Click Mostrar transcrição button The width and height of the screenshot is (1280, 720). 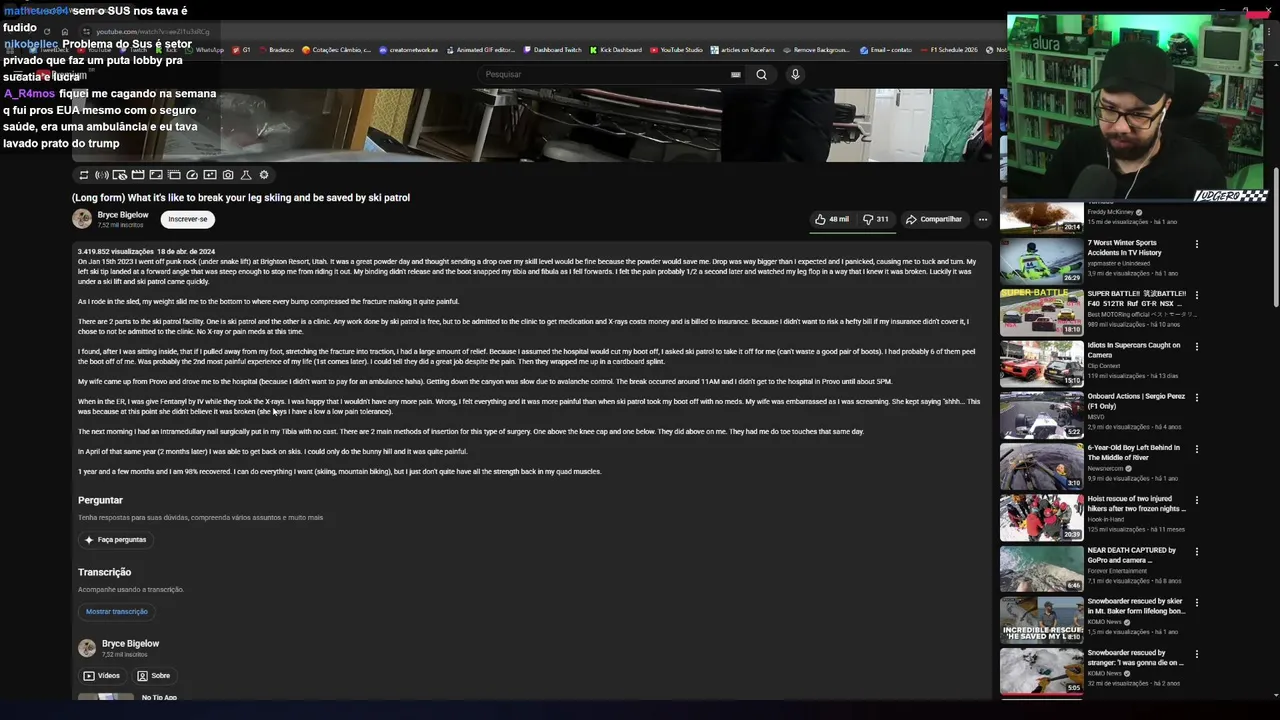point(116,612)
